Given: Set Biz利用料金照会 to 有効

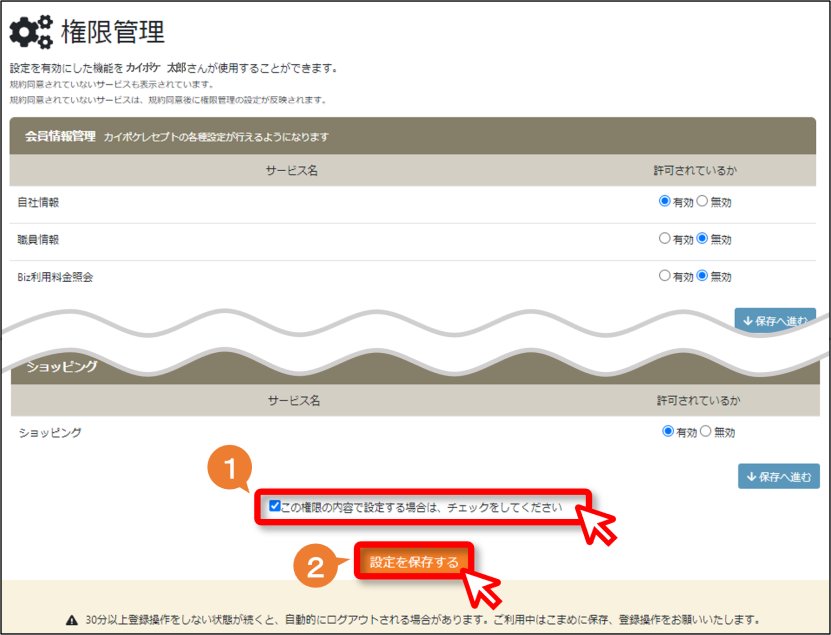Looking at the screenshot, I should 664,276.
